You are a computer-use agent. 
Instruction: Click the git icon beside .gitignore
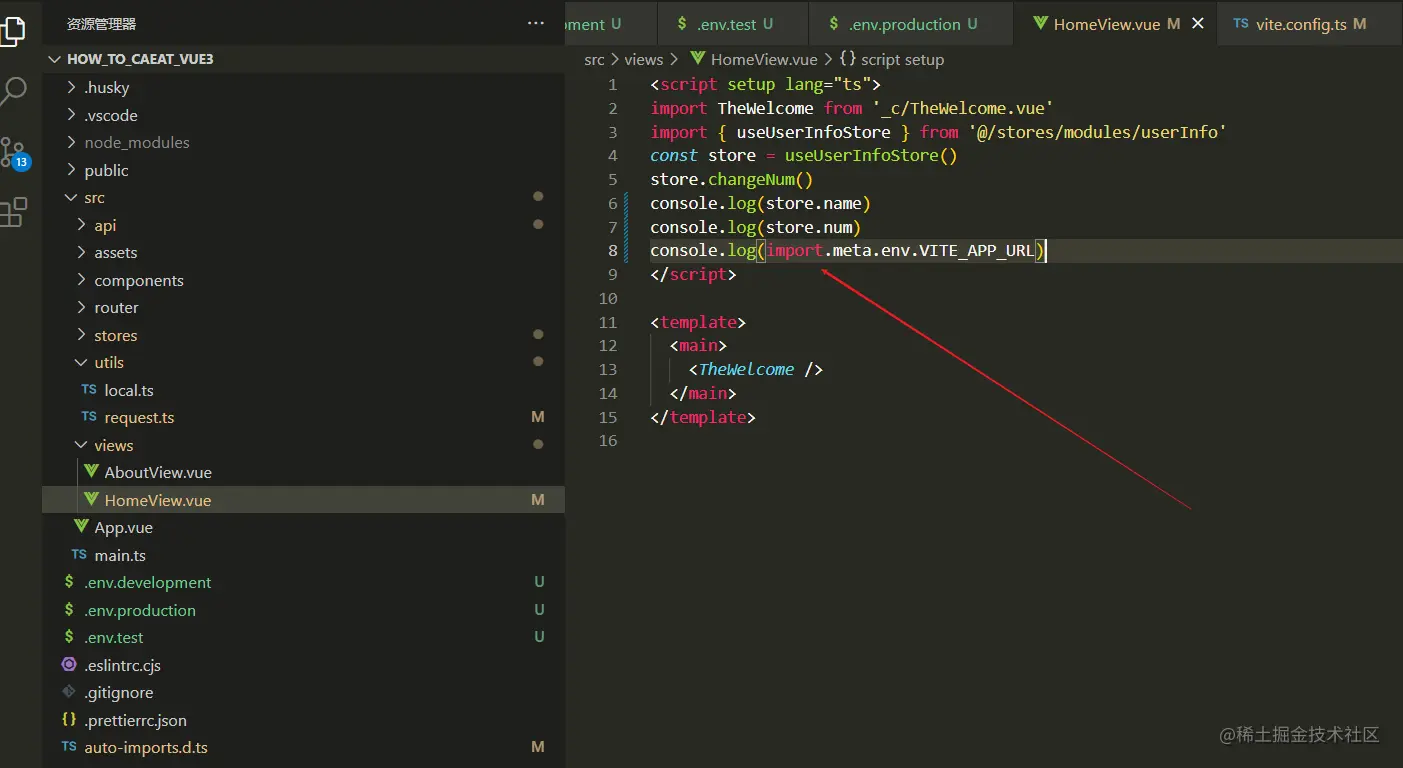[x=69, y=692]
